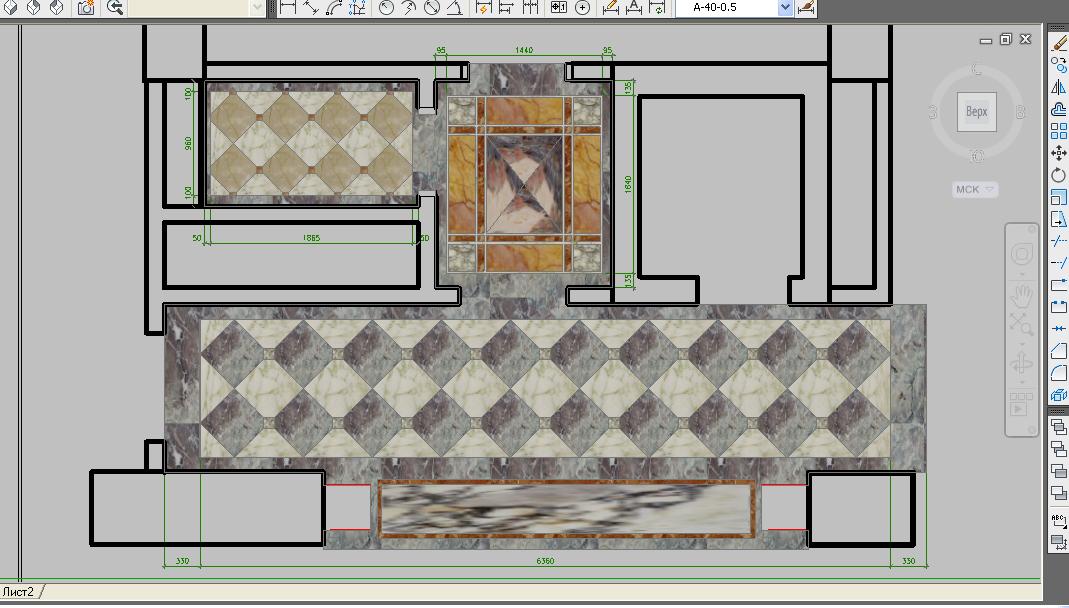
Task: Click the Join tool
Action: (x=1058, y=329)
